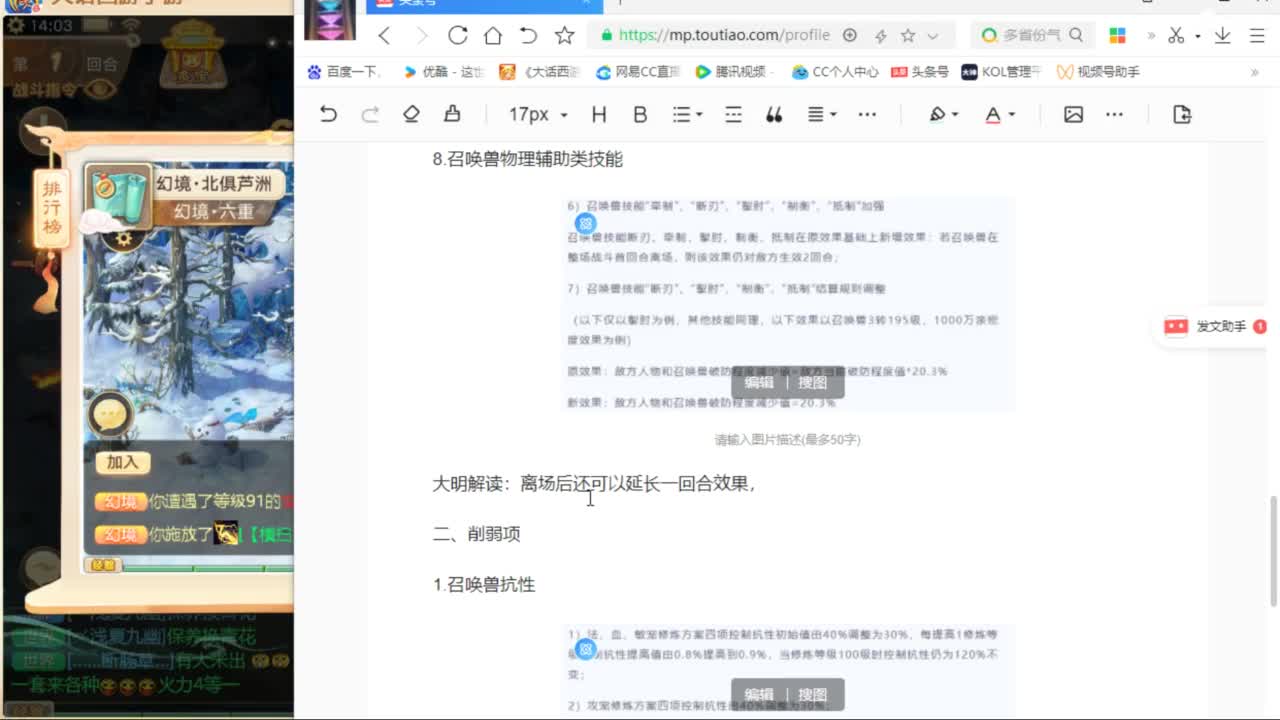Click the lightning speed-mode icon

[880, 36]
